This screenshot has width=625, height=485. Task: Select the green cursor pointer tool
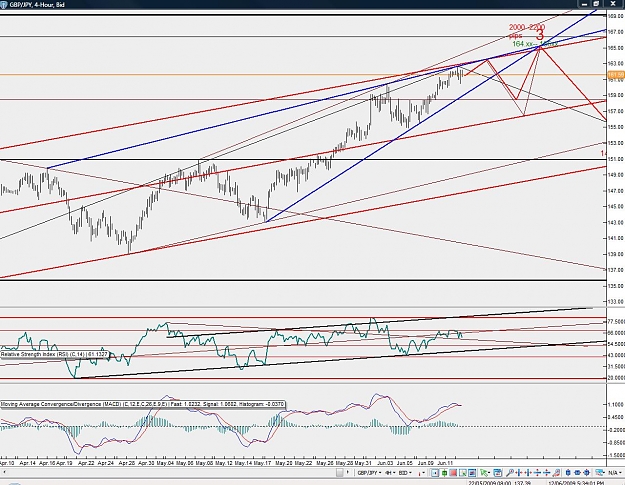(x=485, y=473)
